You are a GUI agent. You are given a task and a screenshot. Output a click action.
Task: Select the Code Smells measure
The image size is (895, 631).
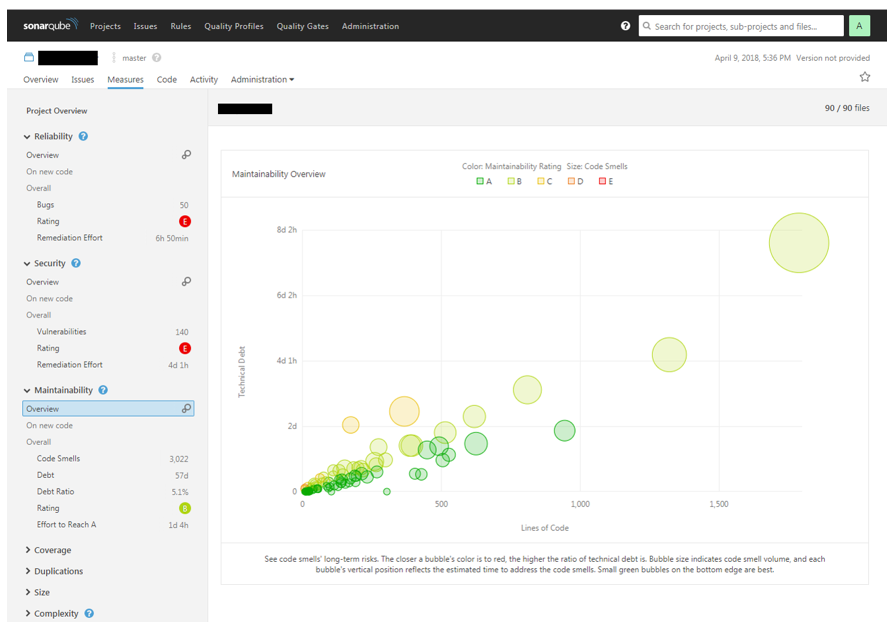[x=58, y=458]
